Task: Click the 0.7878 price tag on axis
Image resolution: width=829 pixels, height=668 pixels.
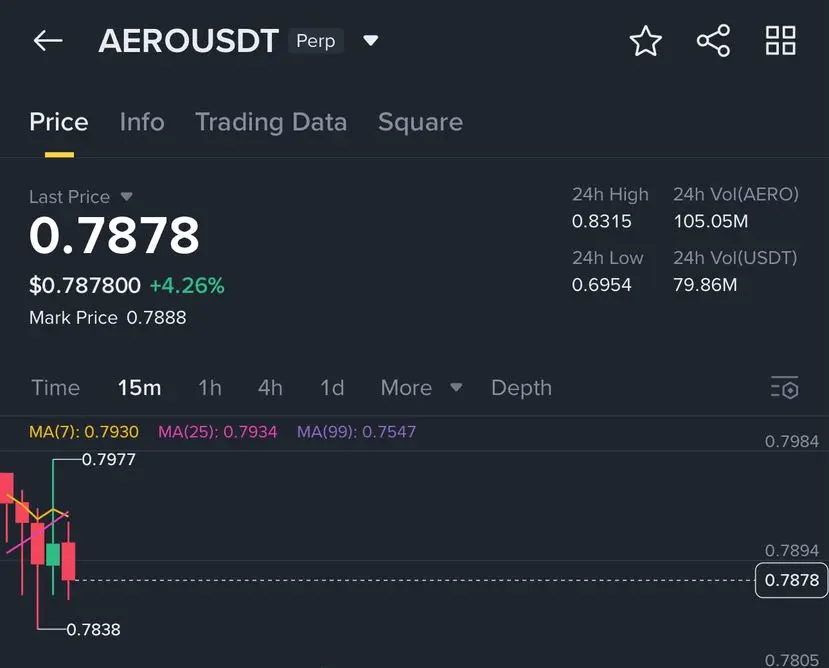Action: pyautogui.click(x=791, y=580)
